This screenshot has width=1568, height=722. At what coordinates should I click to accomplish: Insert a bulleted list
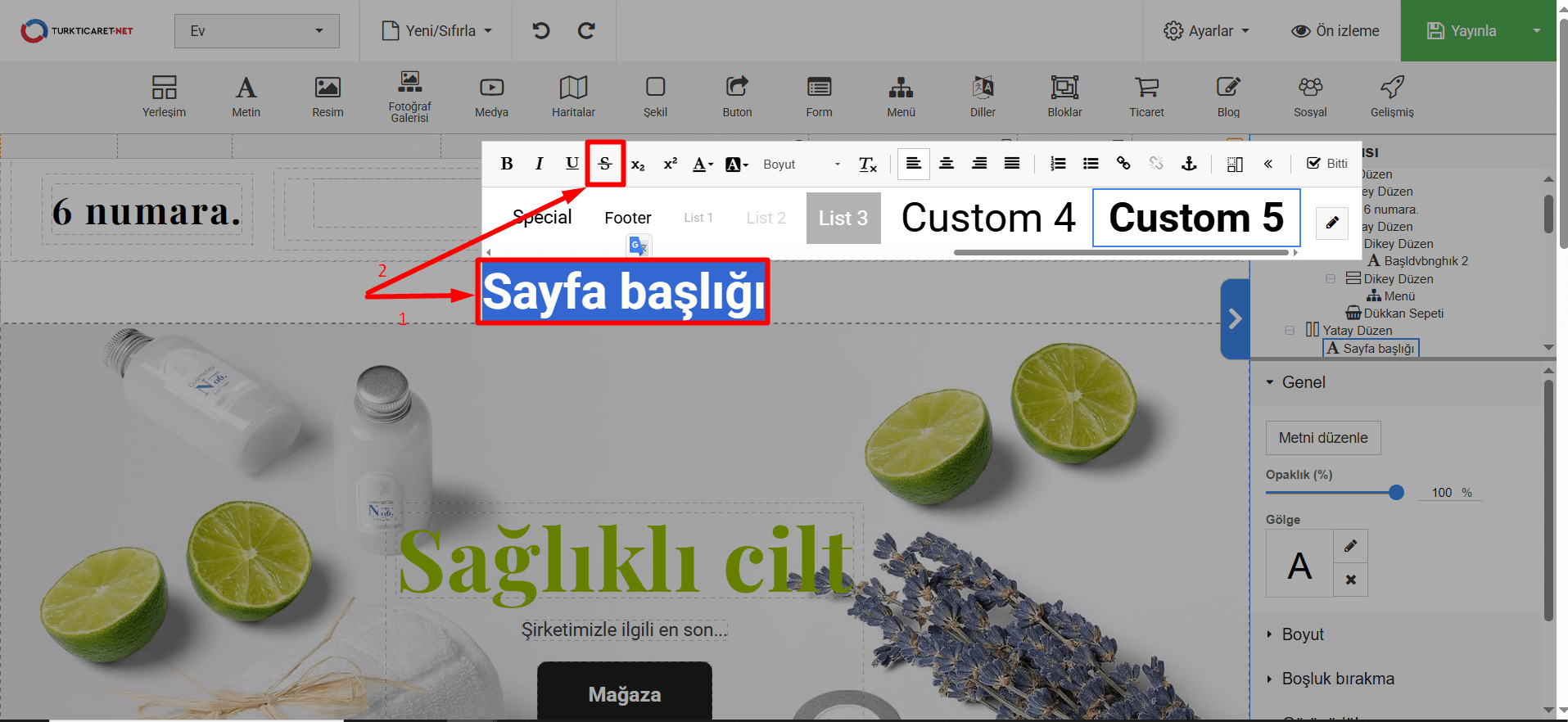pos(1091,164)
